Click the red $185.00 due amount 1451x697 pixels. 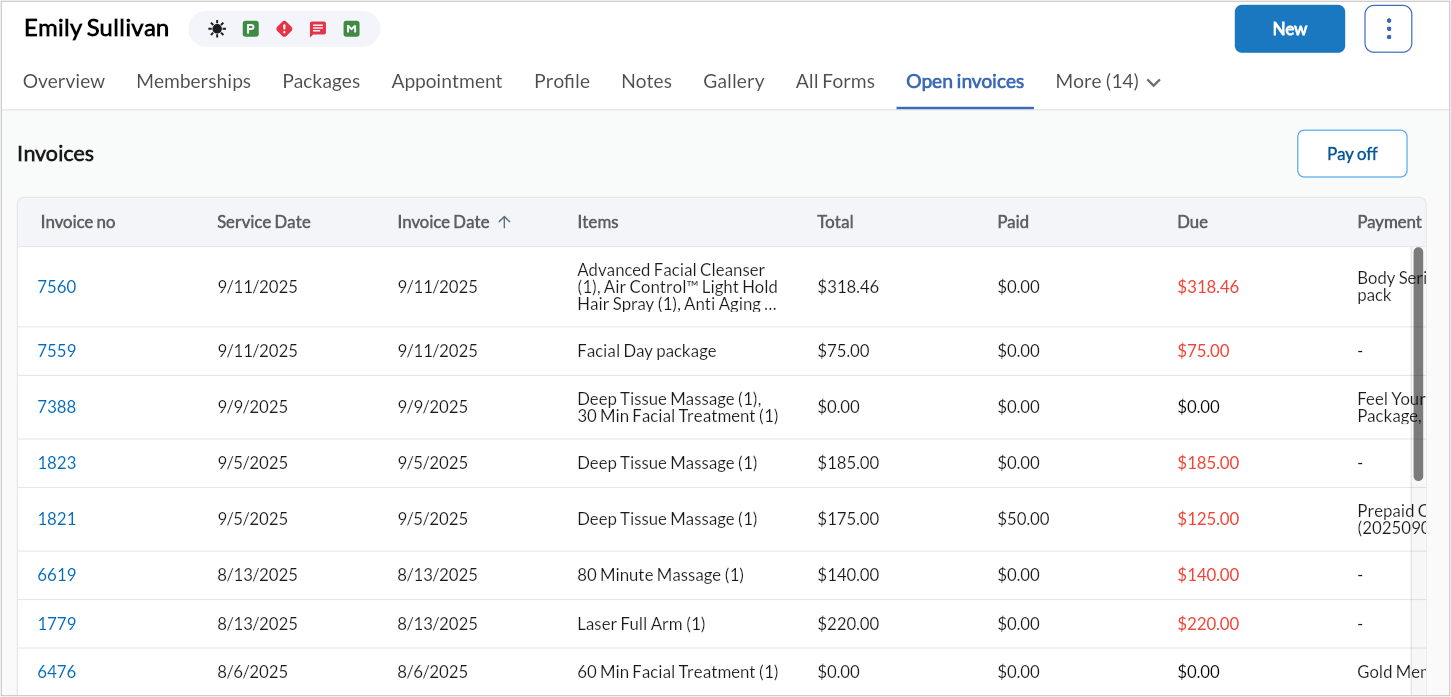pos(1208,463)
